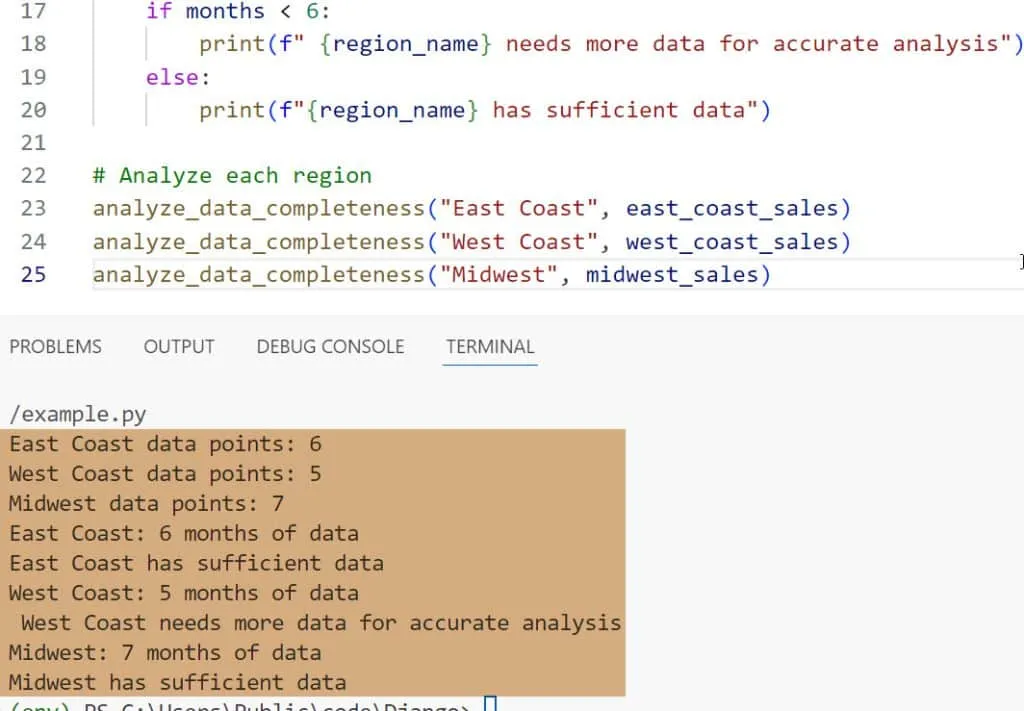
Task: Click 'Midwest: 7 months of data' terminal line
Action: 165,653
